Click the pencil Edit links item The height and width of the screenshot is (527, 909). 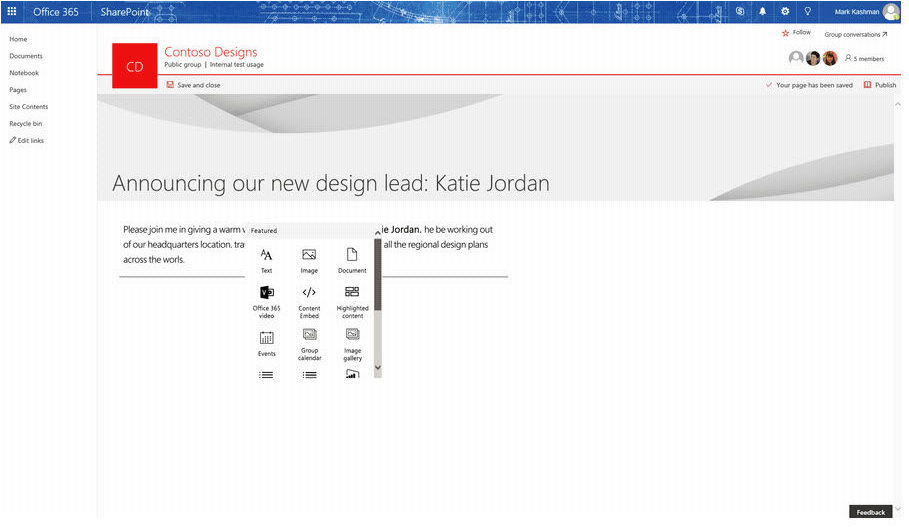pos(27,140)
